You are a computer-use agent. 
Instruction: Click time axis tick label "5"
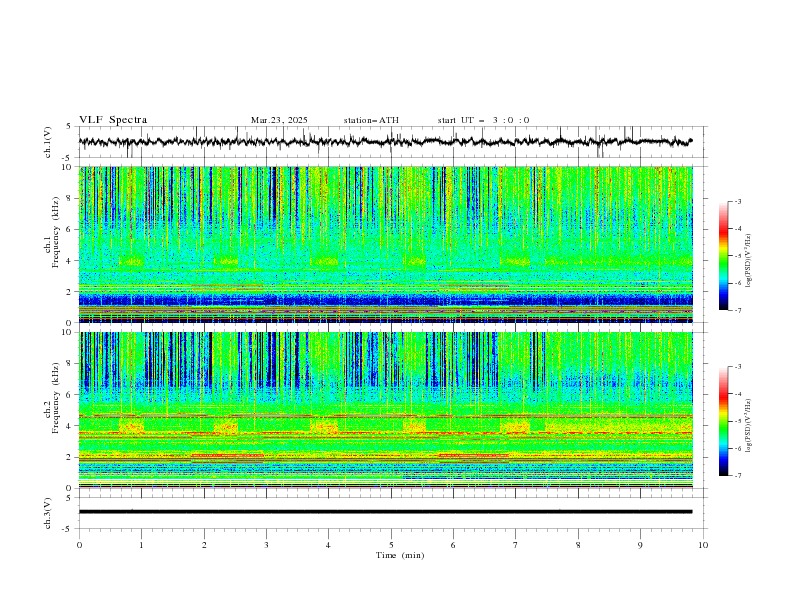tap(391, 545)
